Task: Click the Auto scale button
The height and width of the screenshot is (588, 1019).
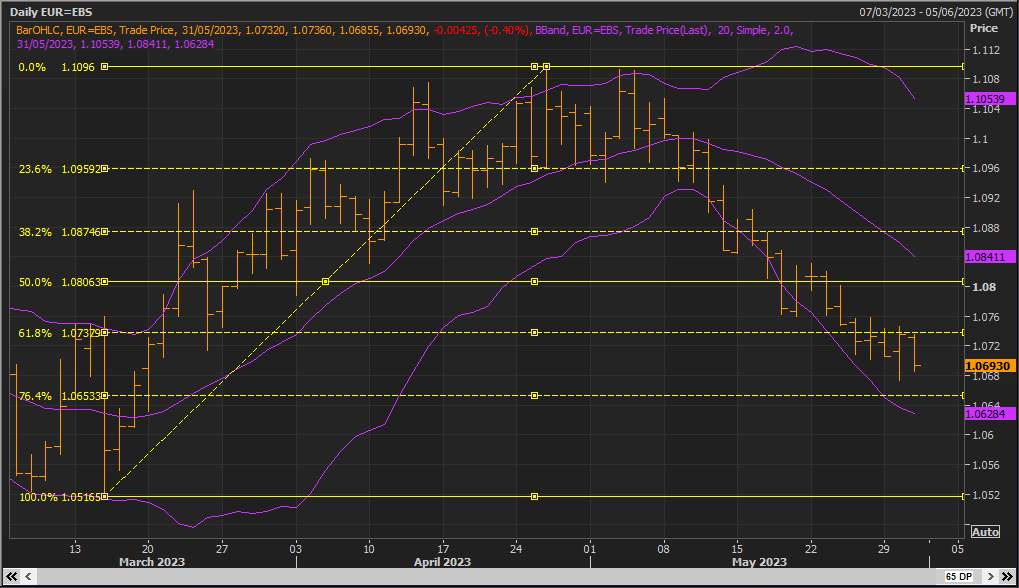Action: coord(985,531)
